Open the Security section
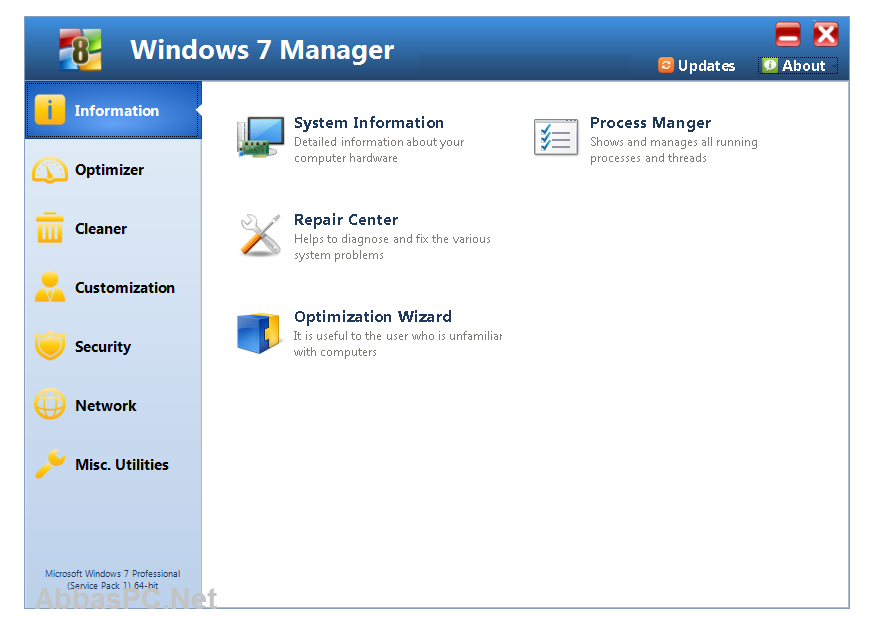The height and width of the screenshot is (634, 870). pos(113,346)
